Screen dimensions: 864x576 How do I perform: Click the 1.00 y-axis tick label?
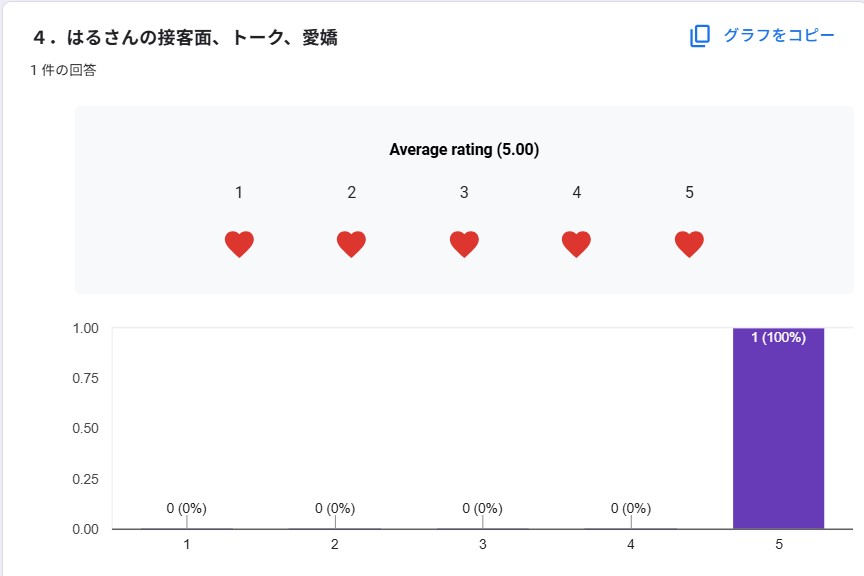[x=84, y=328]
